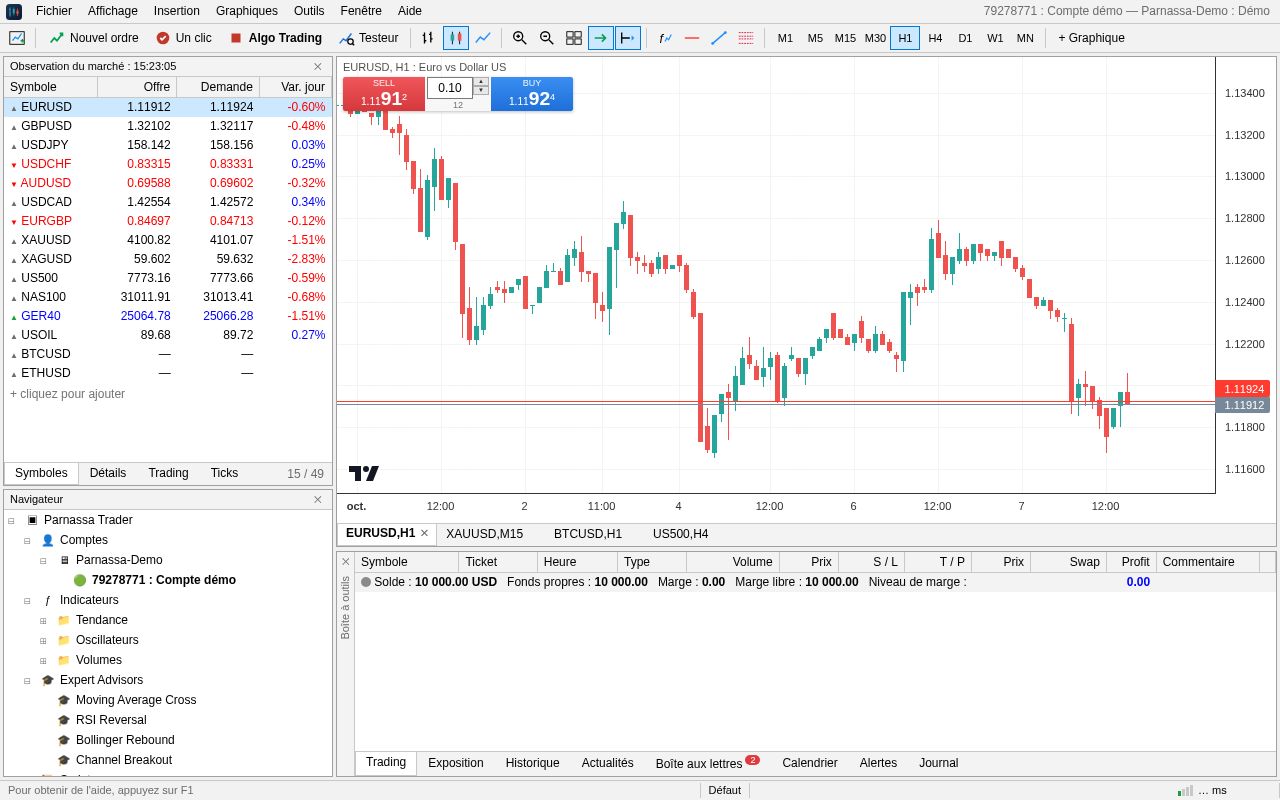Click the BUY button on chart
Image resolution: width=1280 pixels, height=800 pixels.
tap(532, 94)
